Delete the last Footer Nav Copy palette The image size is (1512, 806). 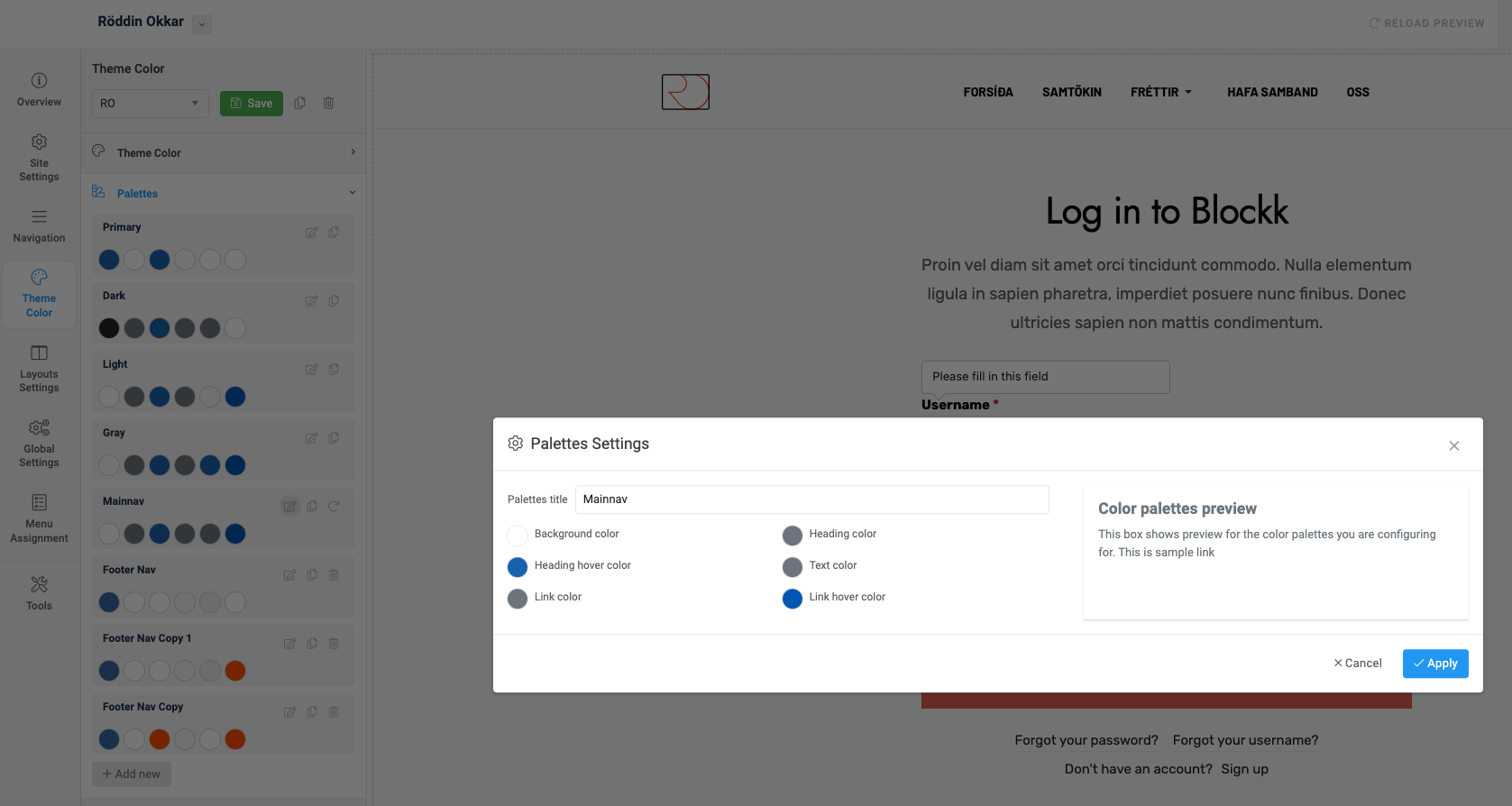(334, 712)
